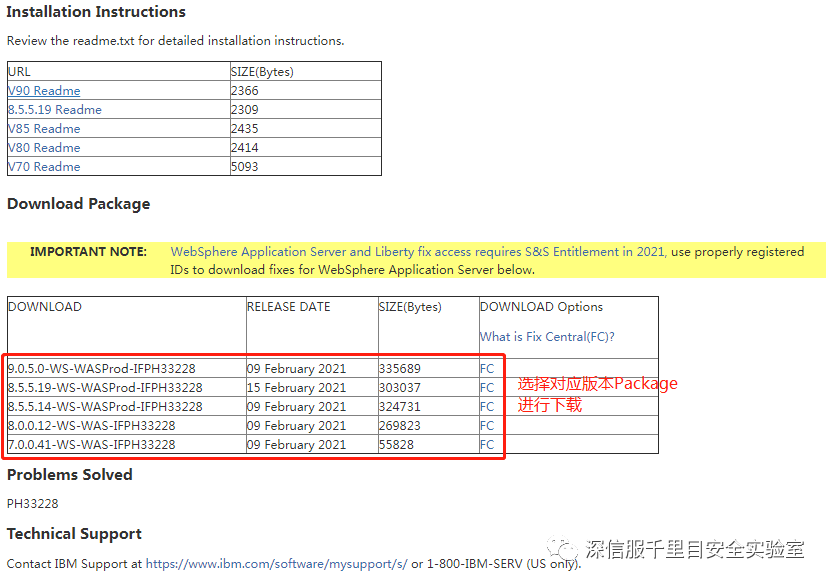Click the RELEASE DATE column header
The width and height of the screenshot is (831, 585).
click(x=288, y=307)
